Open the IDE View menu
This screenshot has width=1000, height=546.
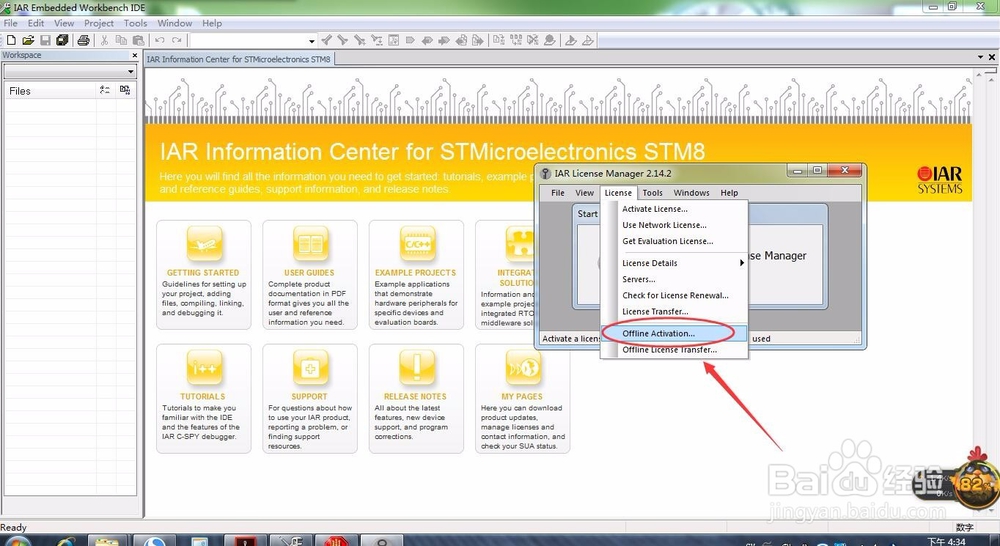64,23
